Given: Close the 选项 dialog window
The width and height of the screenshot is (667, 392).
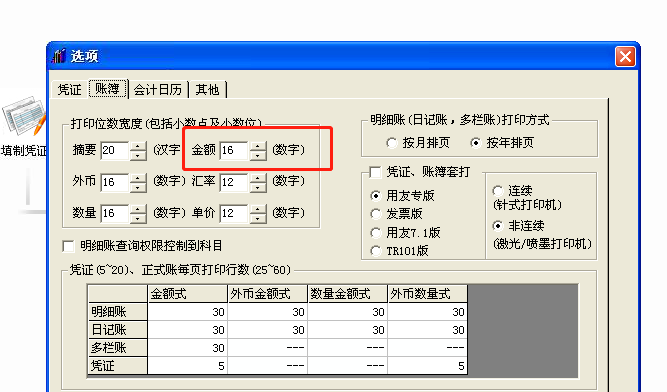Looking at the screenshot, I should click(x=625, y=56).
